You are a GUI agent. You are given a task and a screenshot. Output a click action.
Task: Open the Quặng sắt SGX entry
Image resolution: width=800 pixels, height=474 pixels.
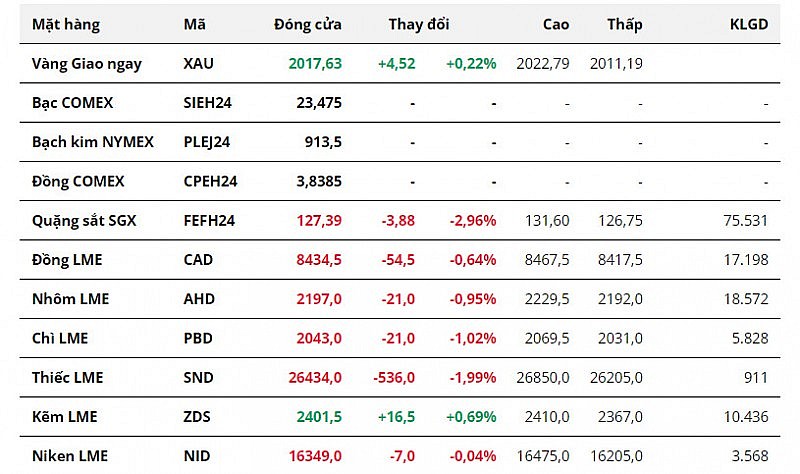coord(84,220)
